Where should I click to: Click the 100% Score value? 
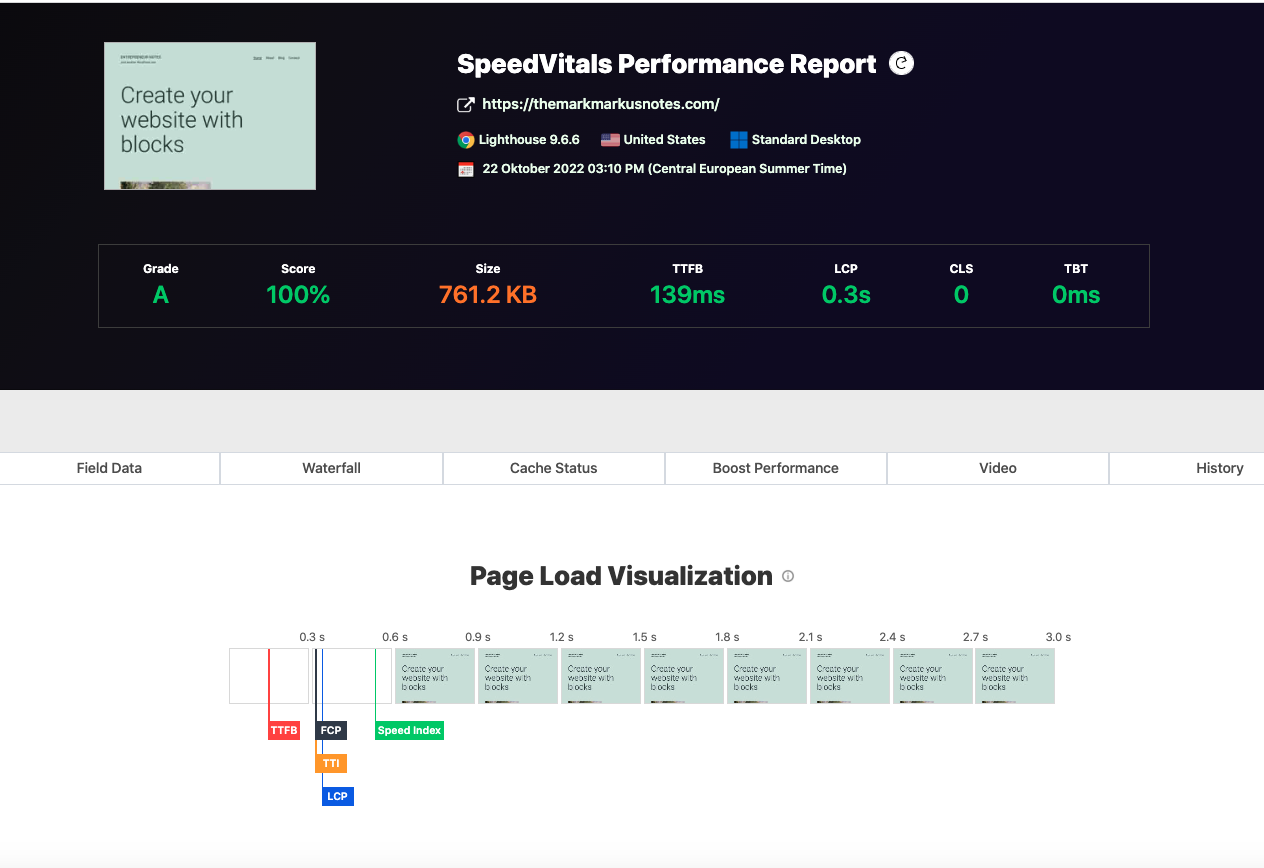298,295
